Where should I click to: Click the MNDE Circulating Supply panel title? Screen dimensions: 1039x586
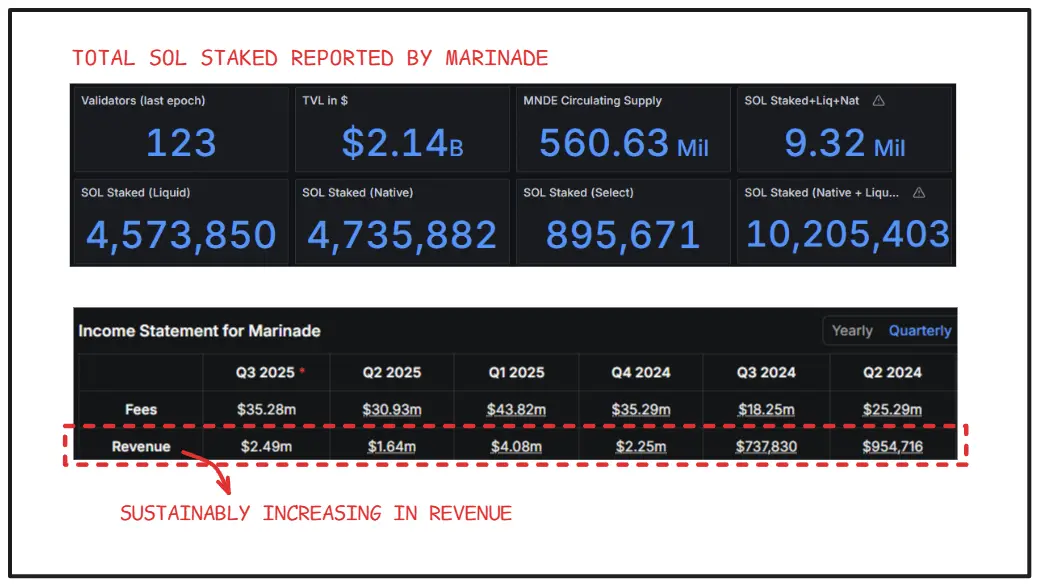(592, 101)
